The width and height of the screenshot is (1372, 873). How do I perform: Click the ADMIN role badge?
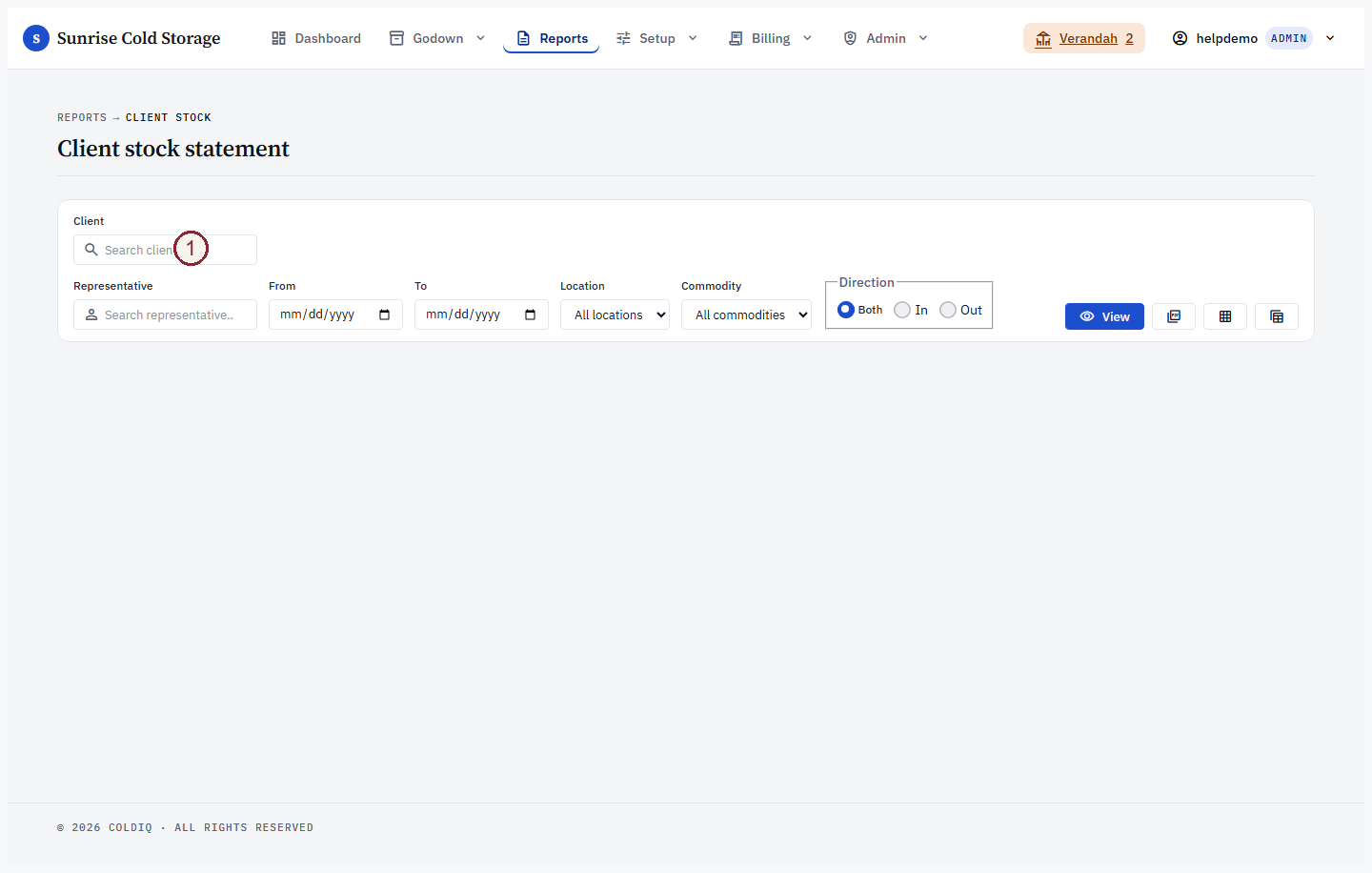[x=1289, y=38]
